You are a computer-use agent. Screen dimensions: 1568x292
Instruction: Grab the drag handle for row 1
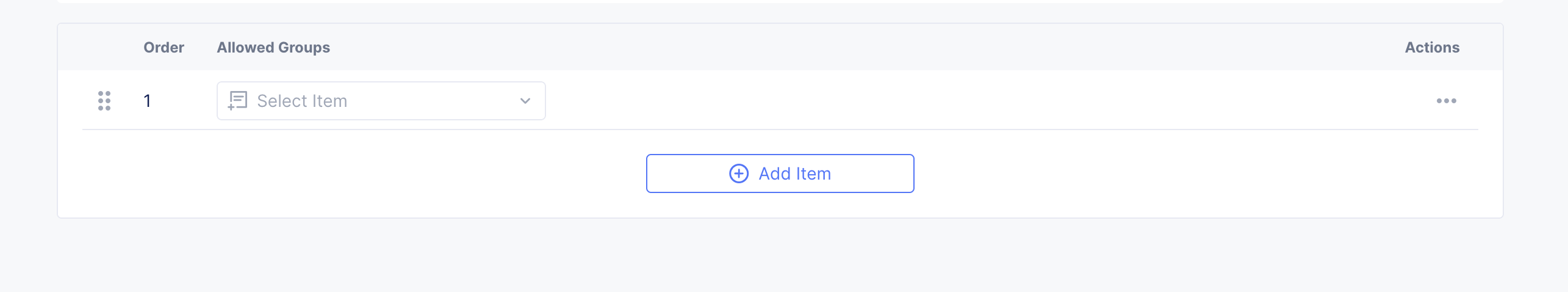coord(104,101)
